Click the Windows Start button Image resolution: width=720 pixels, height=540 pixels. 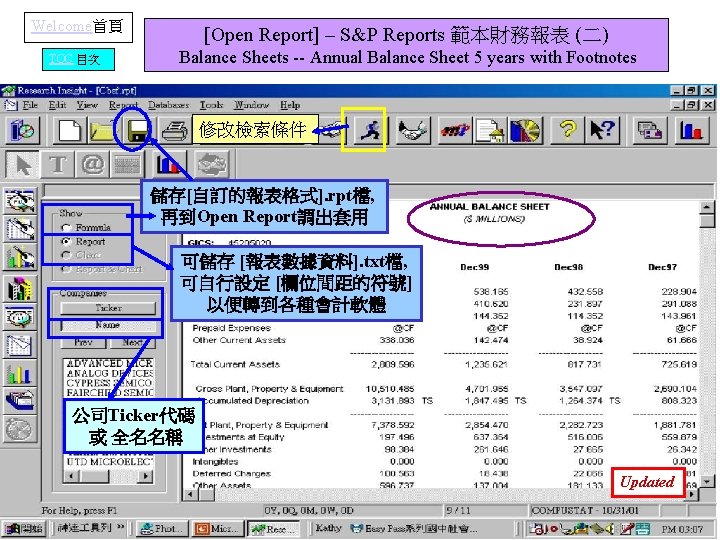tap(24, 529)
